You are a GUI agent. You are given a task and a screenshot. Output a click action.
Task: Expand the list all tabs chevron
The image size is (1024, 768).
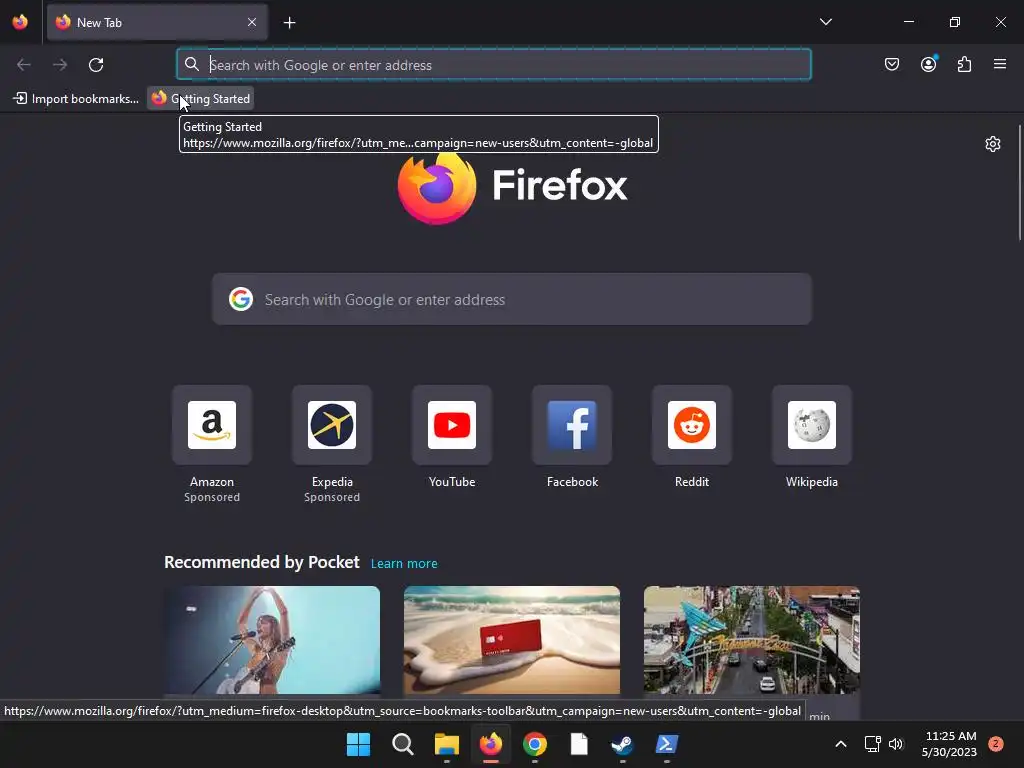(x=825, y=22)
